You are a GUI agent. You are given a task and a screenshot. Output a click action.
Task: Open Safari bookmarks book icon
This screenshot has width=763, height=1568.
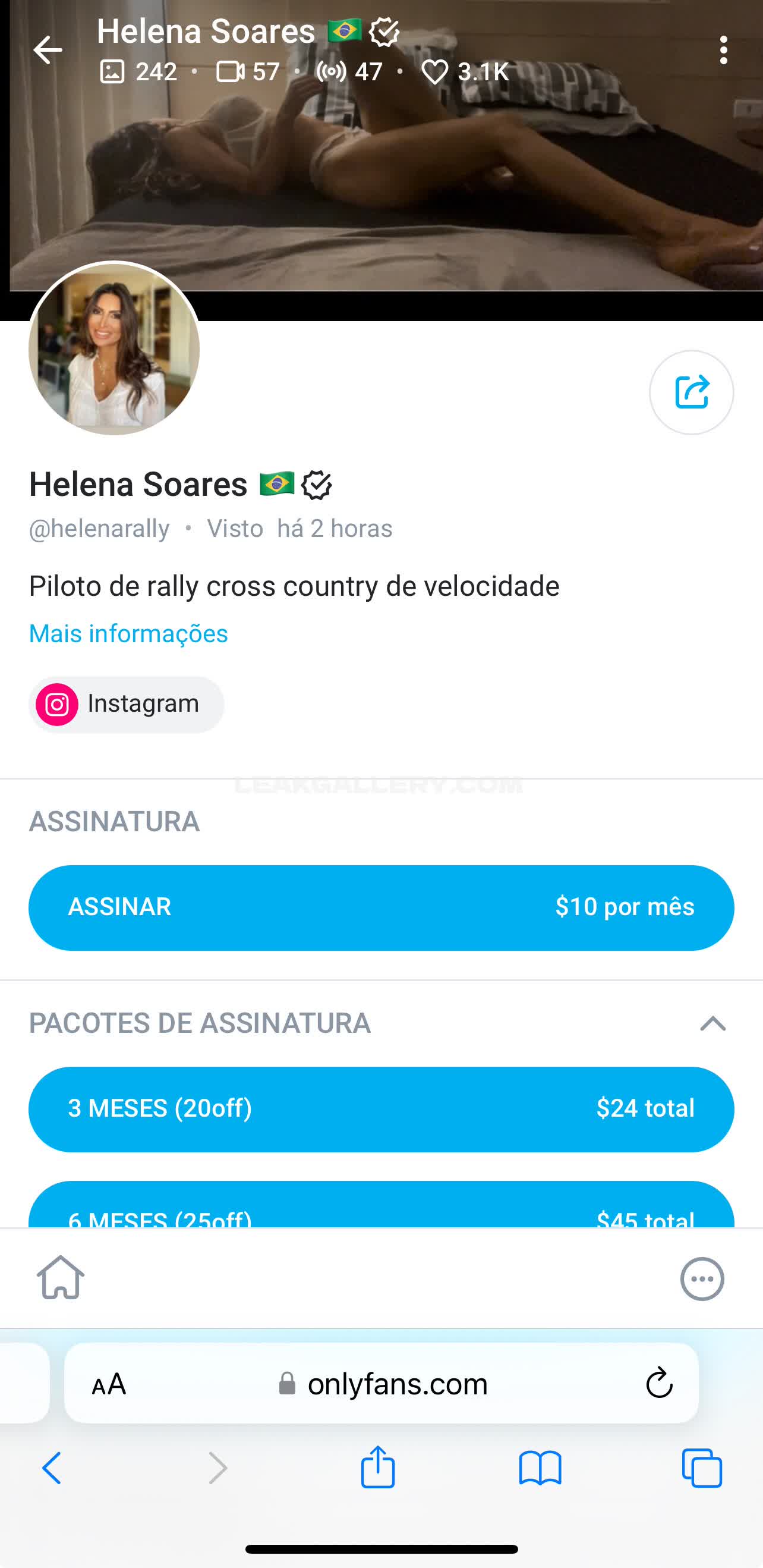coord(540,1468)
